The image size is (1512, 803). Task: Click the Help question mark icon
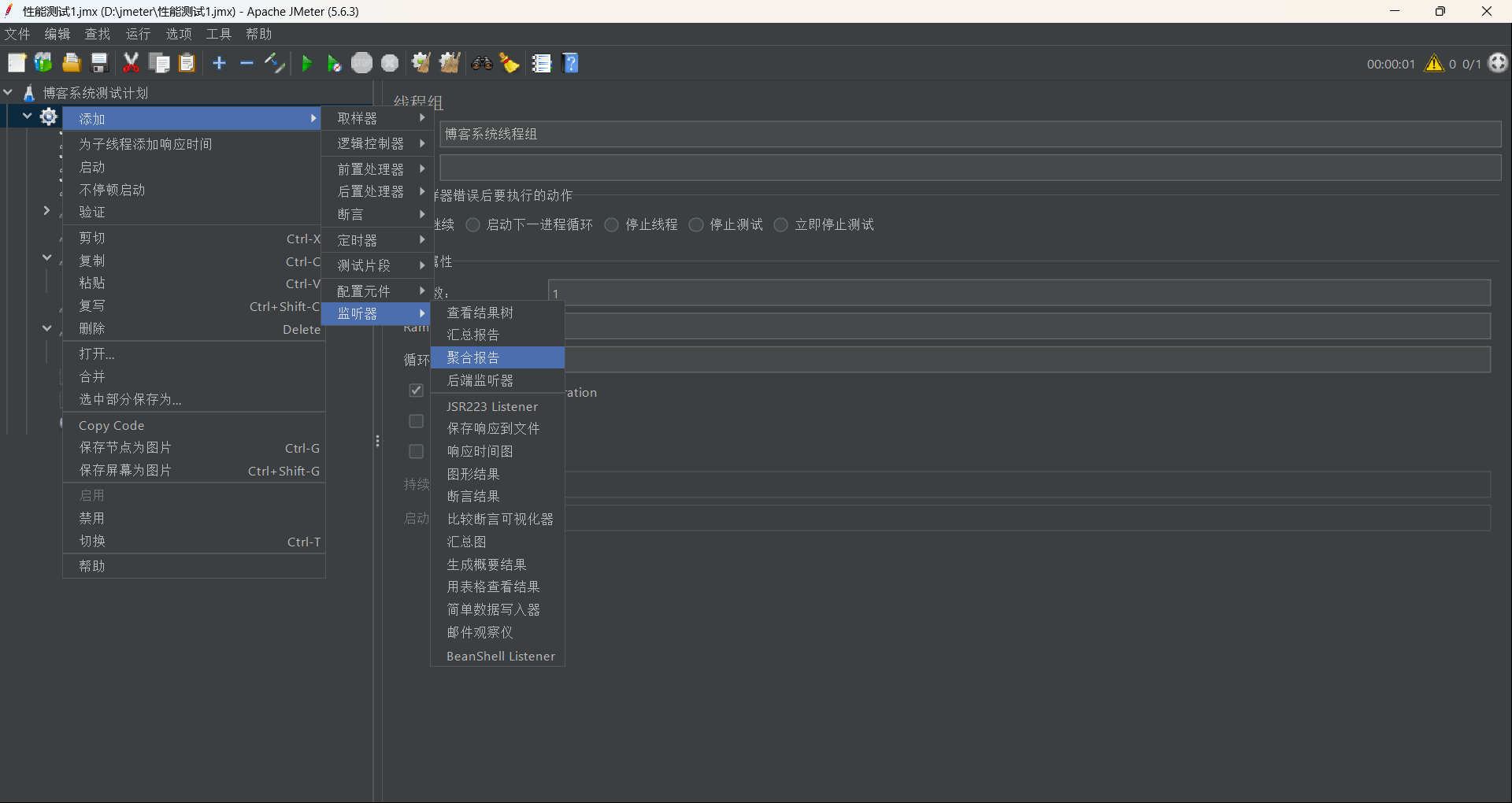pos(571,63)
